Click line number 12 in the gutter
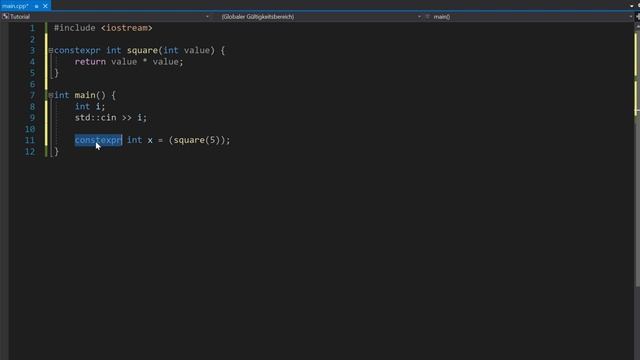This screenshot has height=360, width=640. 30,151
